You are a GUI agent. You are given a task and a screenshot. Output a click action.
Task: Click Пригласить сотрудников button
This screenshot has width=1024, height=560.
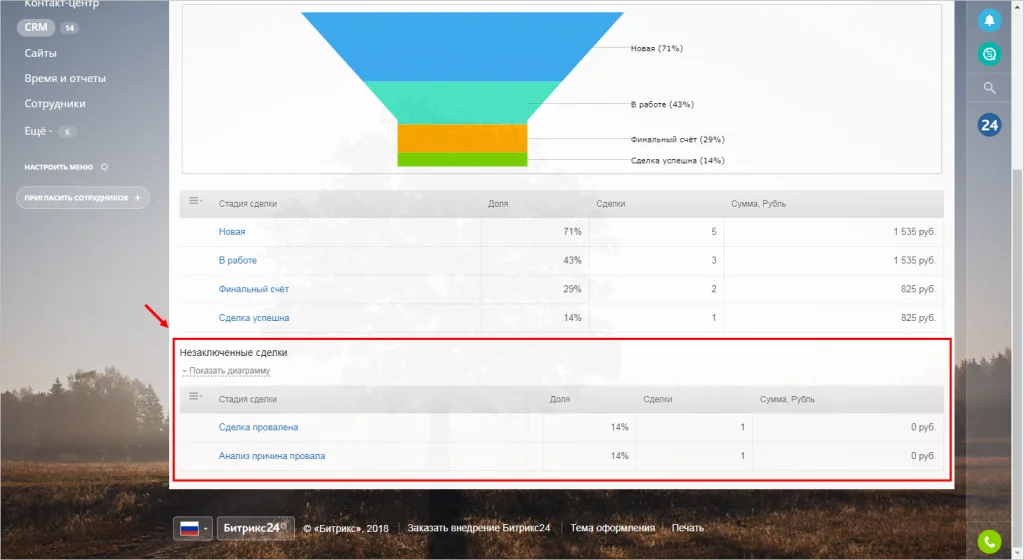[x=82, y=198]
